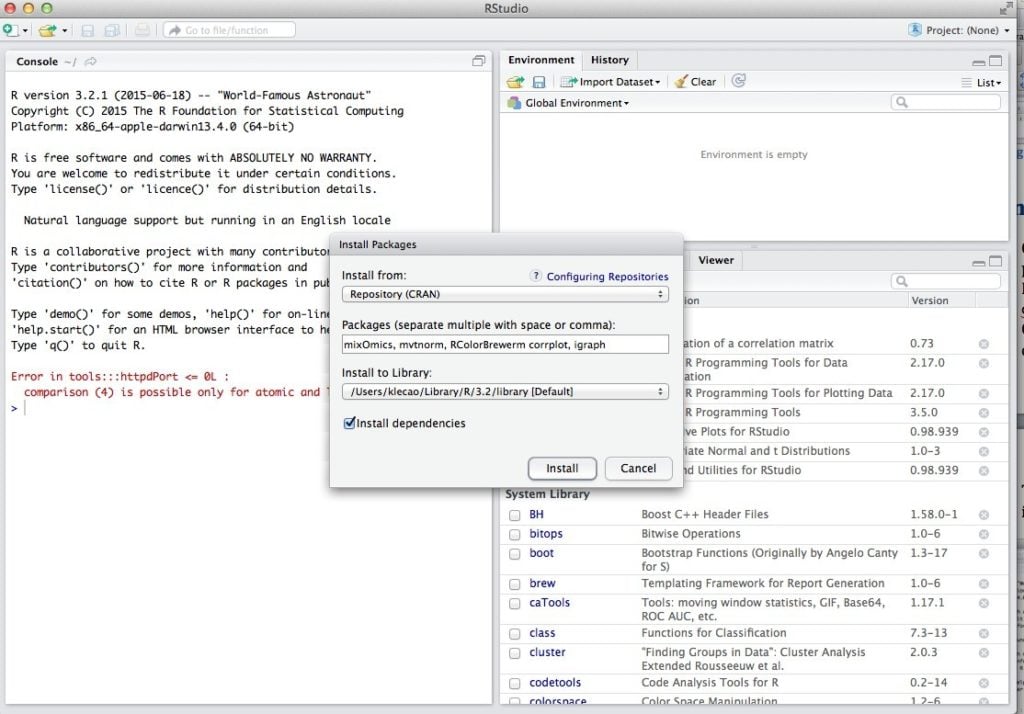Viewport: 1024px width, 714px height.
Task: Open the caTools package link
Action: [549, 602]
